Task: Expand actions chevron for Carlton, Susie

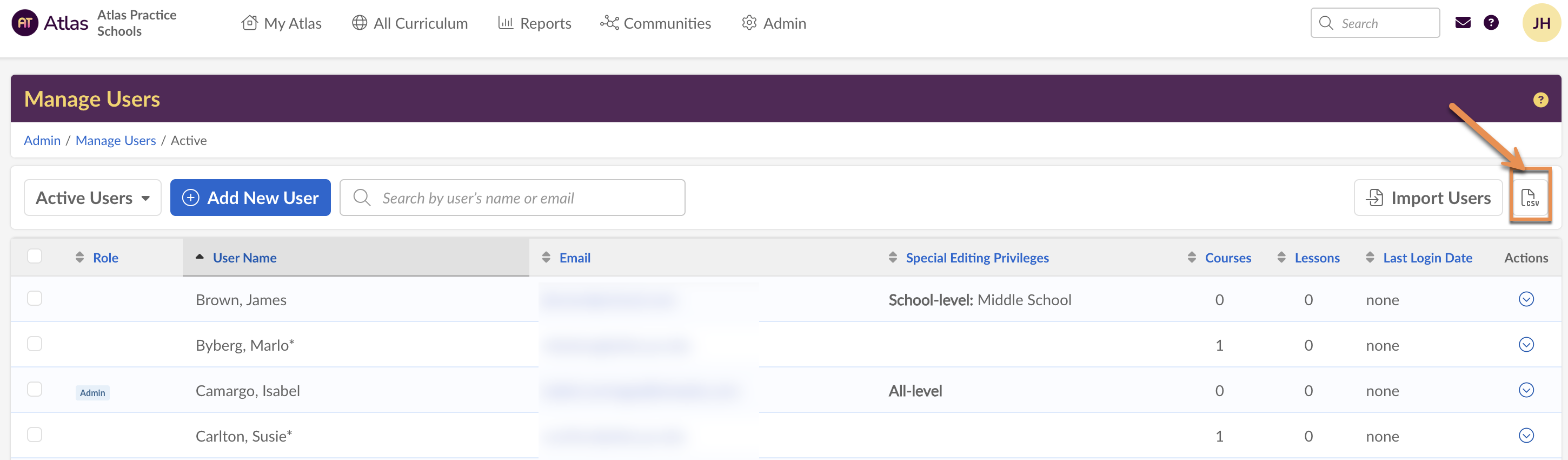Action: [1525, 436]
